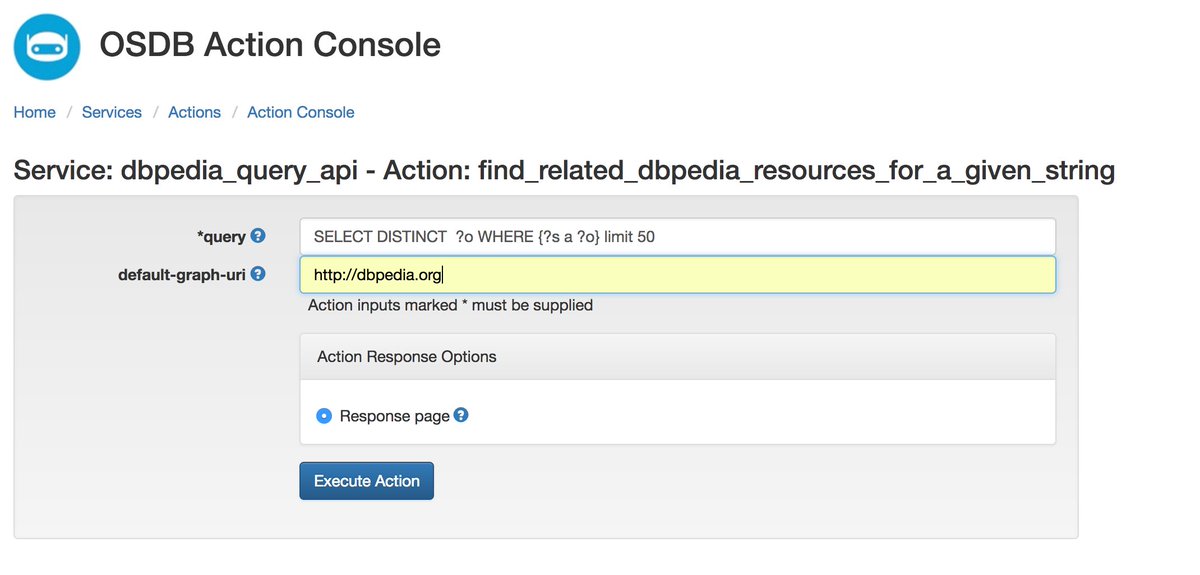This screenshot has height=575, width=1200.
Task: Go to the Home breadcrumb link
Action: point(35,112)
